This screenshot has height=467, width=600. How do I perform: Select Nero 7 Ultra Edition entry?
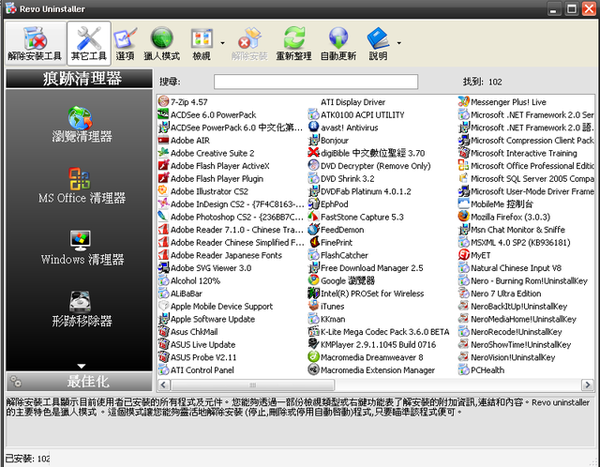pyautogui.click(x=499, y=294)
